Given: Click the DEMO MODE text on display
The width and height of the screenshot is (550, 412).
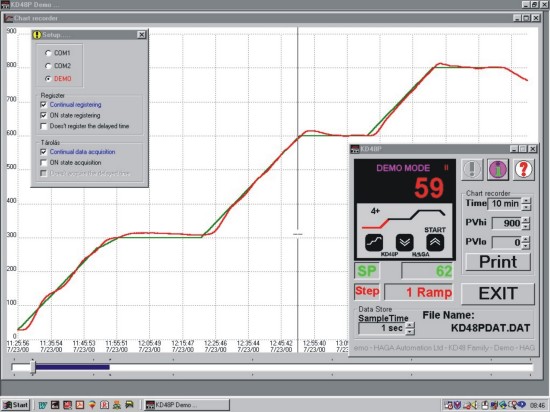Looking at the screenshot, I should coord(403,168).
